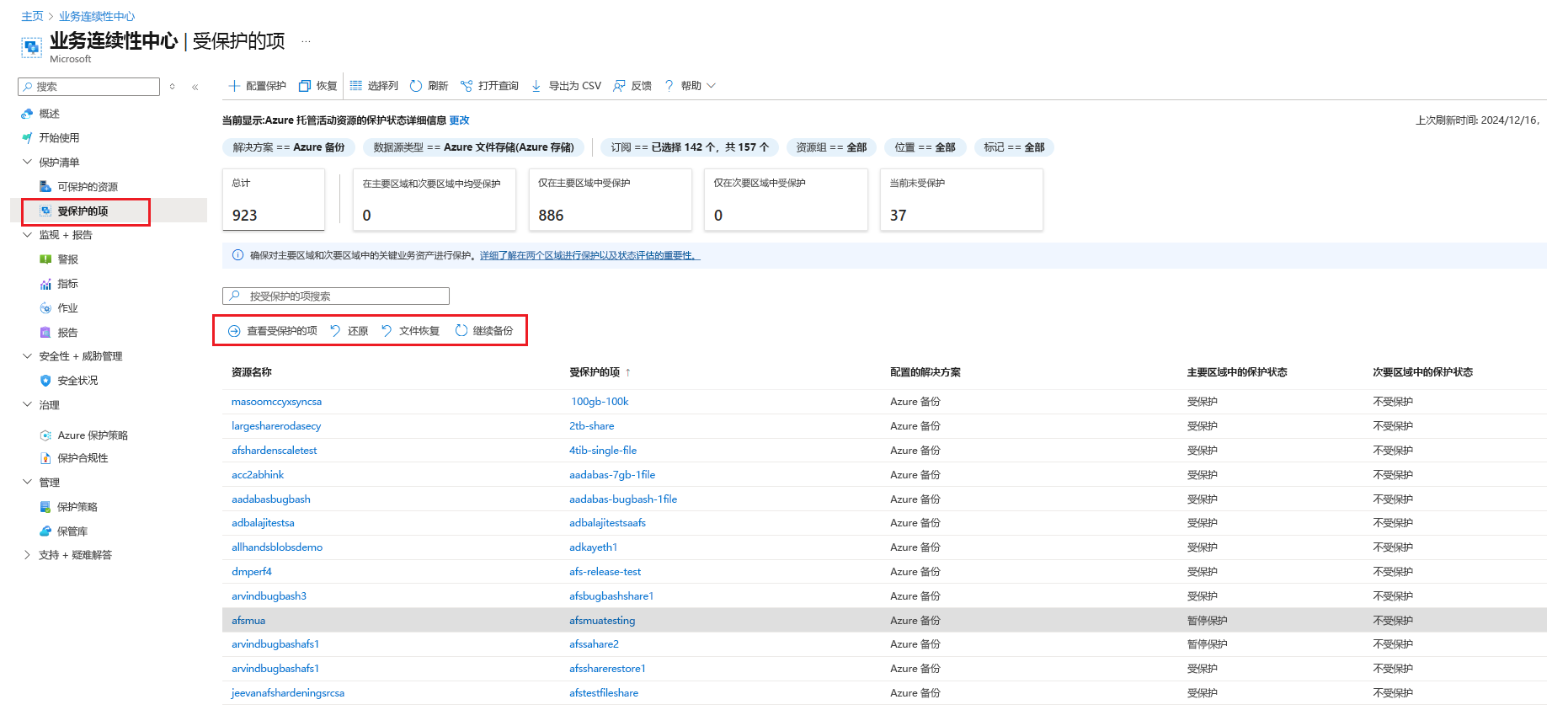Open protected item afsmuatesting
This screenshot has height=710, width=1568.
pos(602,621)
